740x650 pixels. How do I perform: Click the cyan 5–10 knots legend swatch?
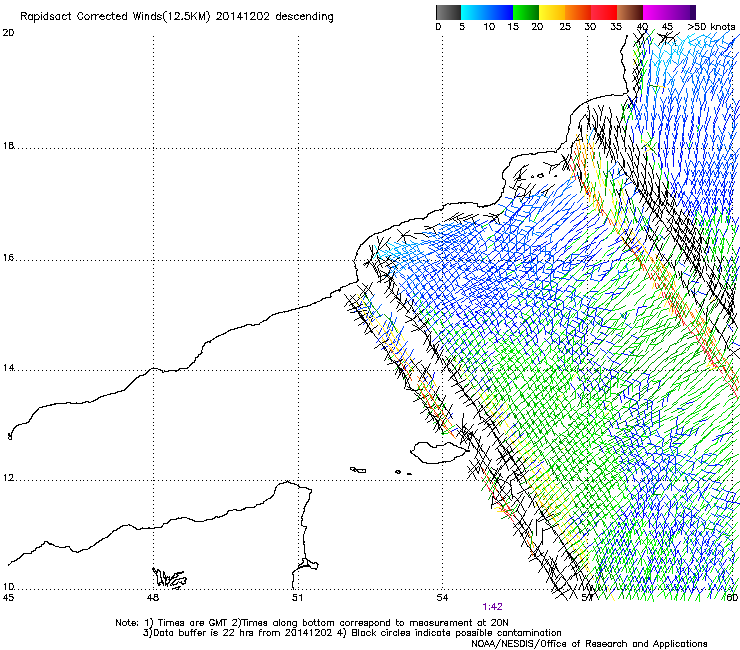pos(474,12)
